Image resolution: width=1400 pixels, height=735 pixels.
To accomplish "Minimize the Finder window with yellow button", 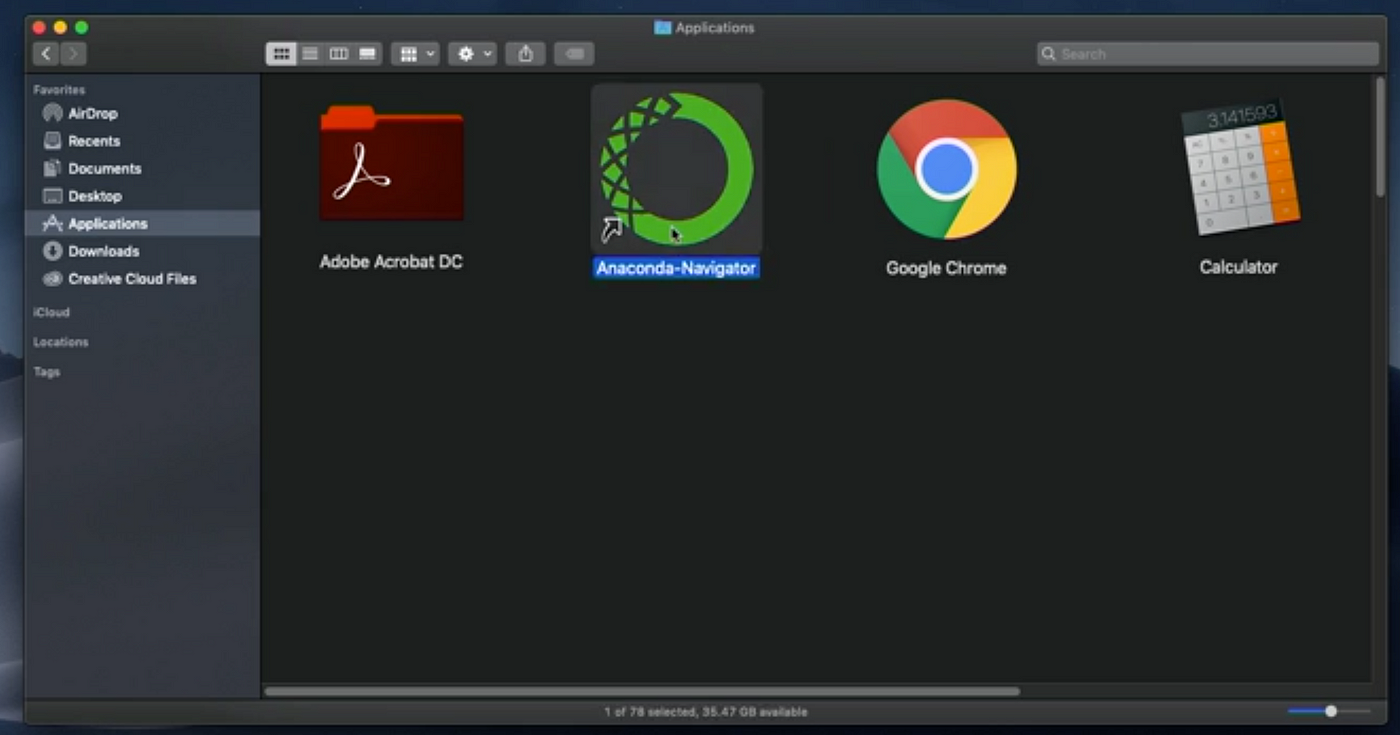I will pyautogui.click(x=60, y=27).
